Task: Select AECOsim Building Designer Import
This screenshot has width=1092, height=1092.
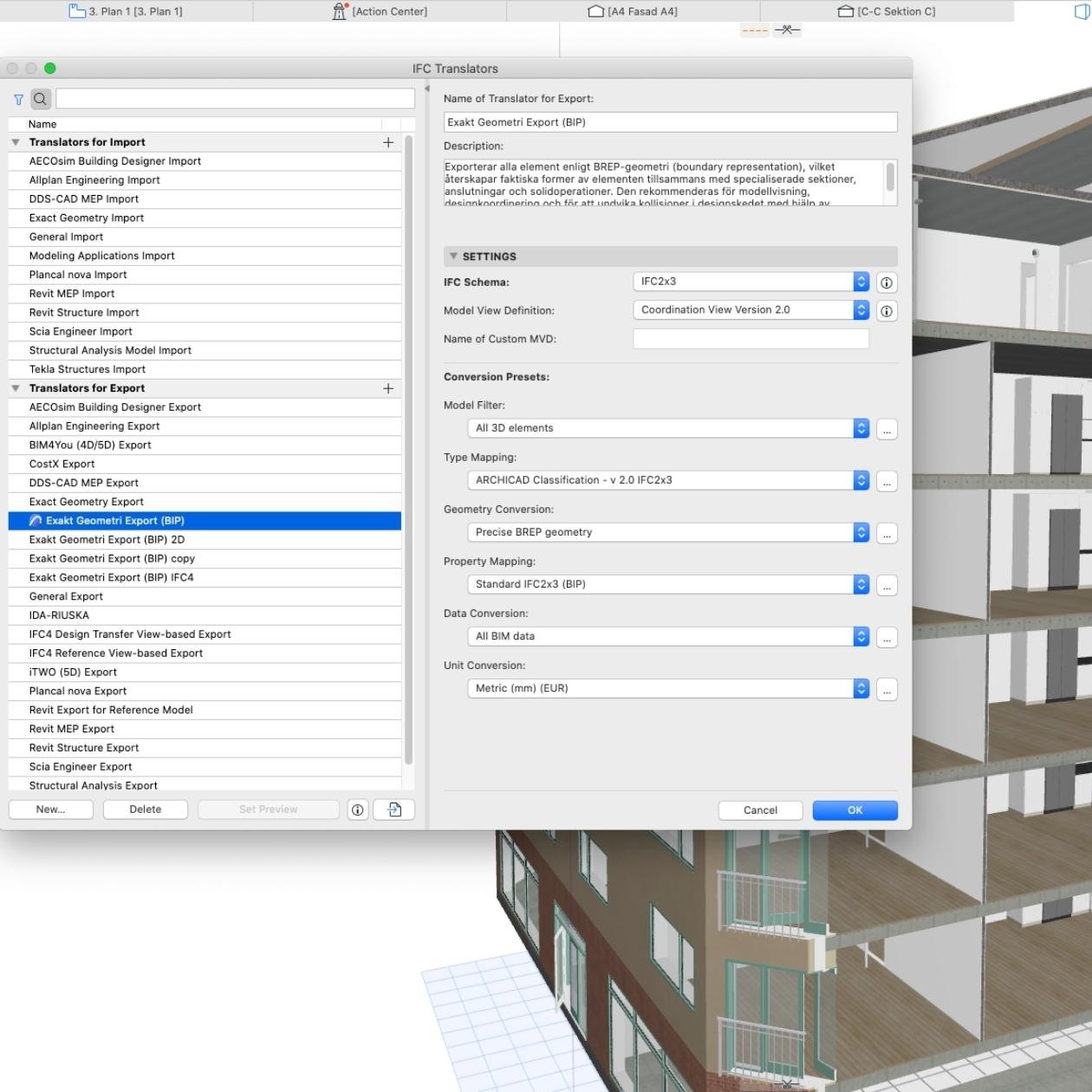Action: (205, 161)
